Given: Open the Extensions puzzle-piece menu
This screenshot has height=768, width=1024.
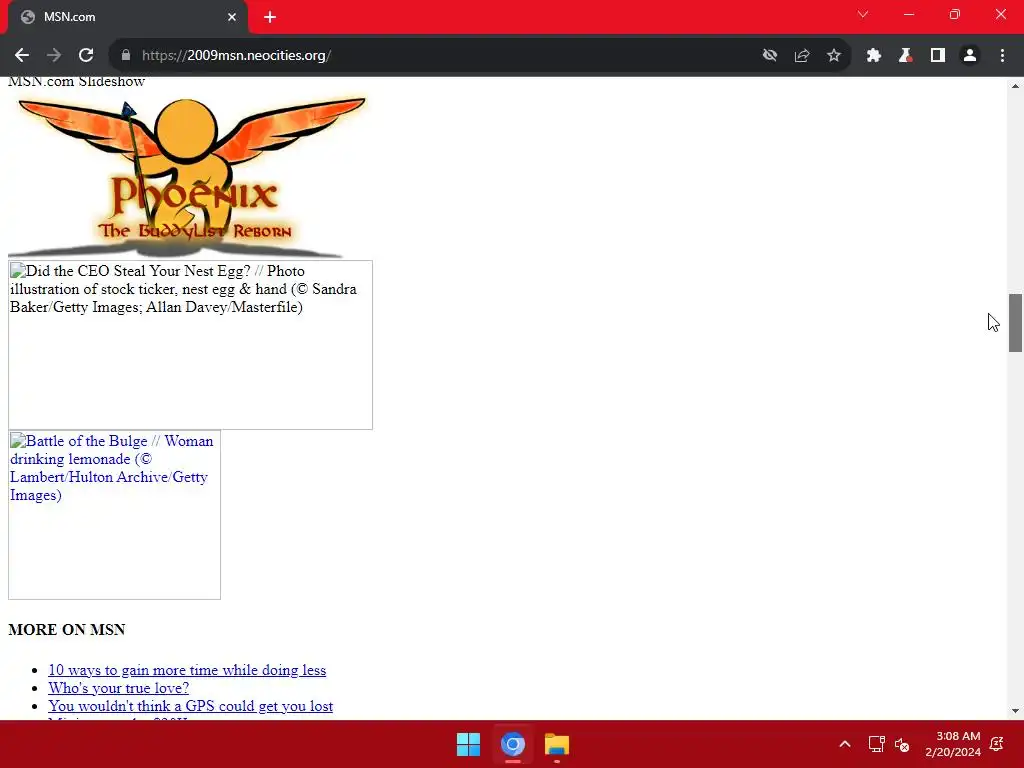Looking at the screenshot, I should click(874, 56).
